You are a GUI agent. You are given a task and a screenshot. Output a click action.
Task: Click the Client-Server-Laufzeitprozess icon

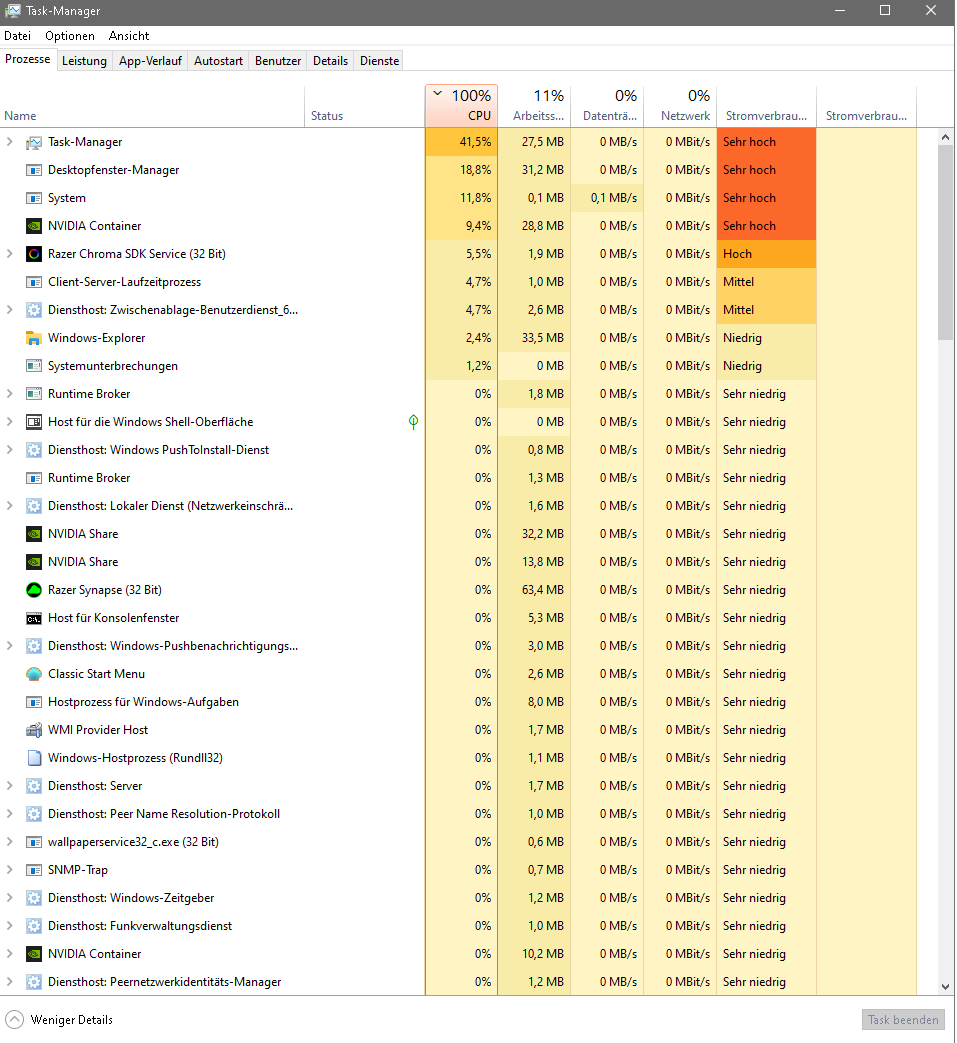[34, 282]
